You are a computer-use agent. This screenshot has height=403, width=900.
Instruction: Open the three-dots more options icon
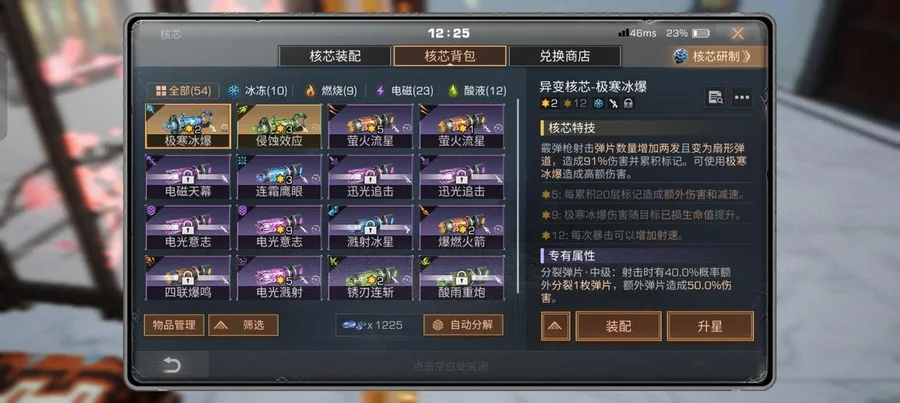tap(742, 98)
